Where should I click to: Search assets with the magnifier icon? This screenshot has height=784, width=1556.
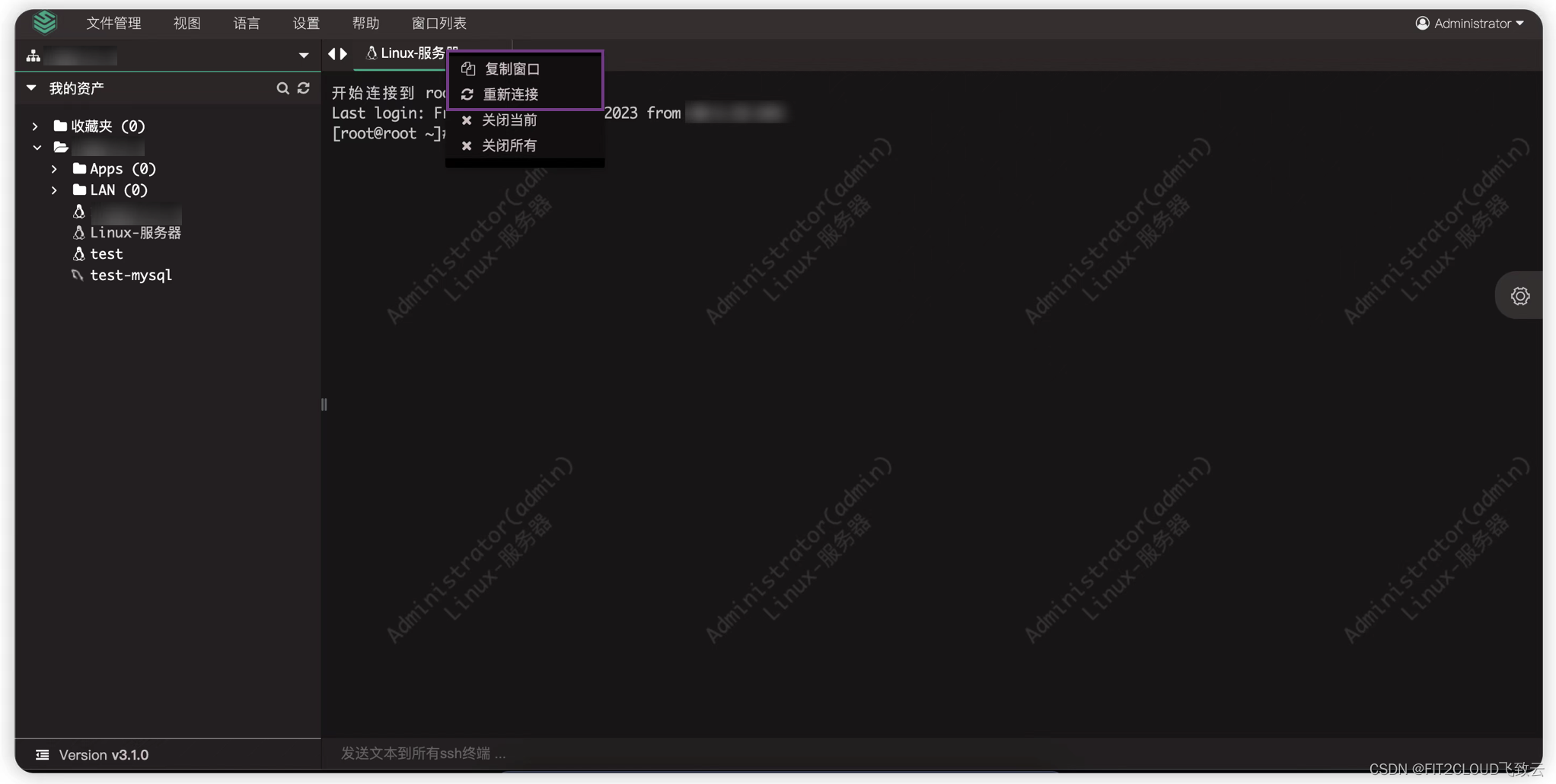[x=282, y=88]
